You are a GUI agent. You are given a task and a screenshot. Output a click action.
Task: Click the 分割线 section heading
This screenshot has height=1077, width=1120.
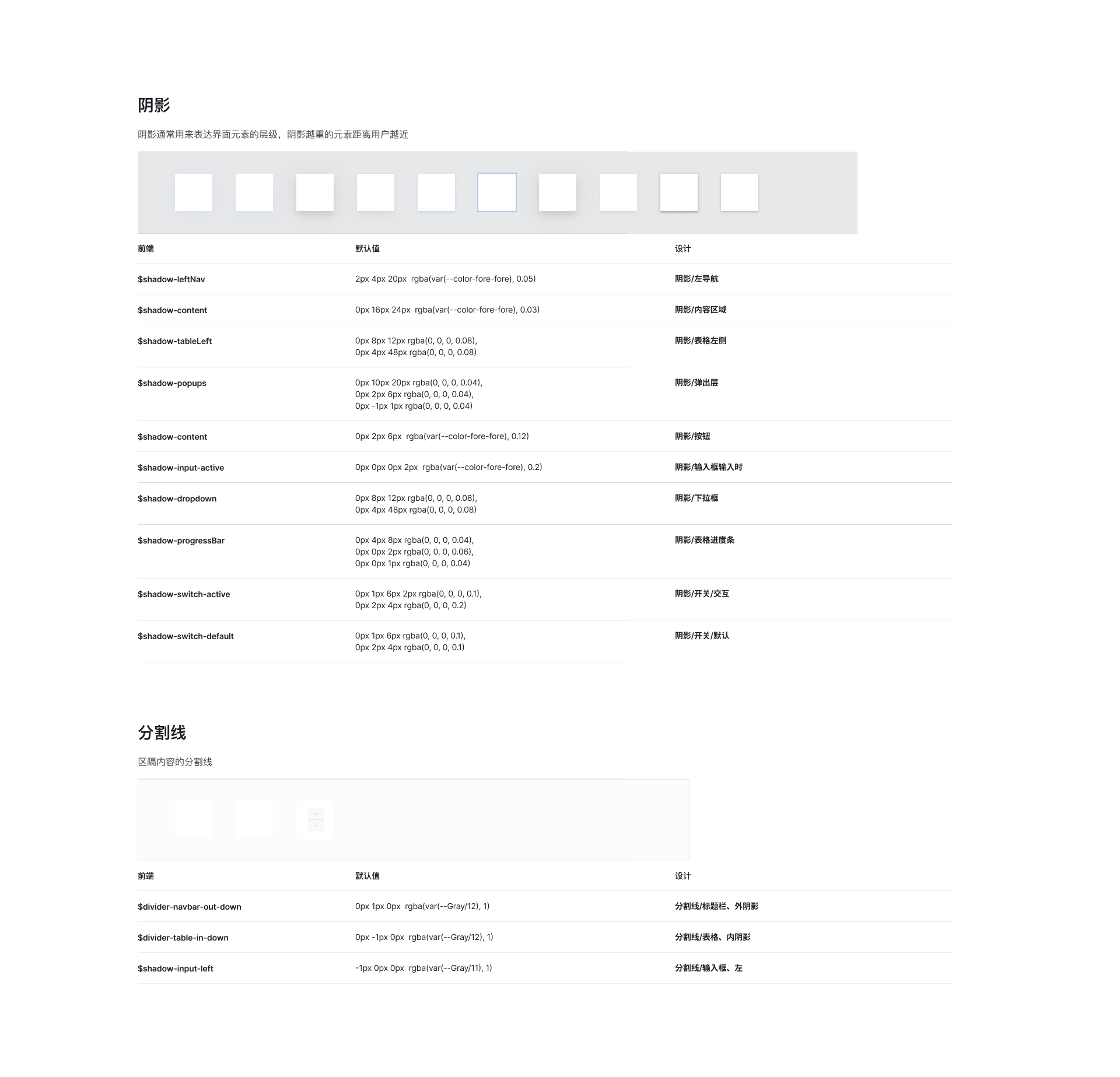[162, 733]
